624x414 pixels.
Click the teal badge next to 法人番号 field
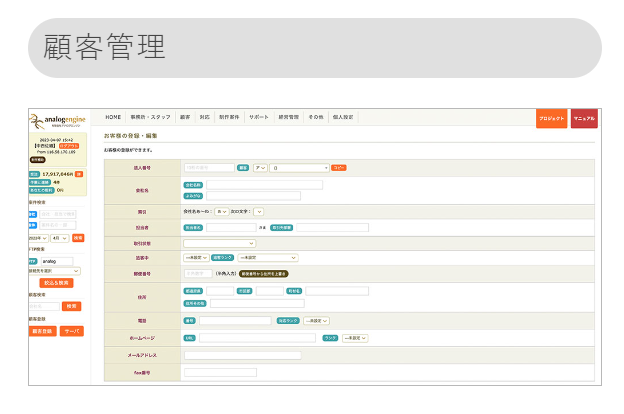click(x=242, y=168)
